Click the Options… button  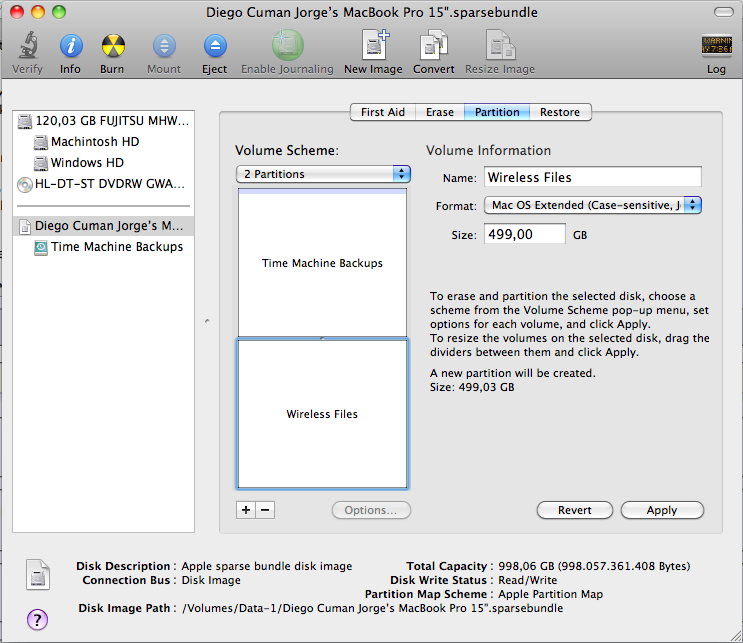point(371,510)
